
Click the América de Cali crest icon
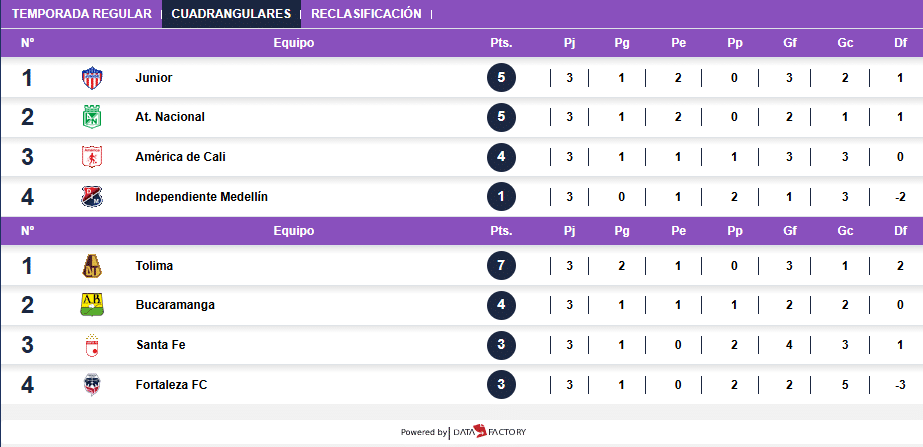tap(92, 157)
